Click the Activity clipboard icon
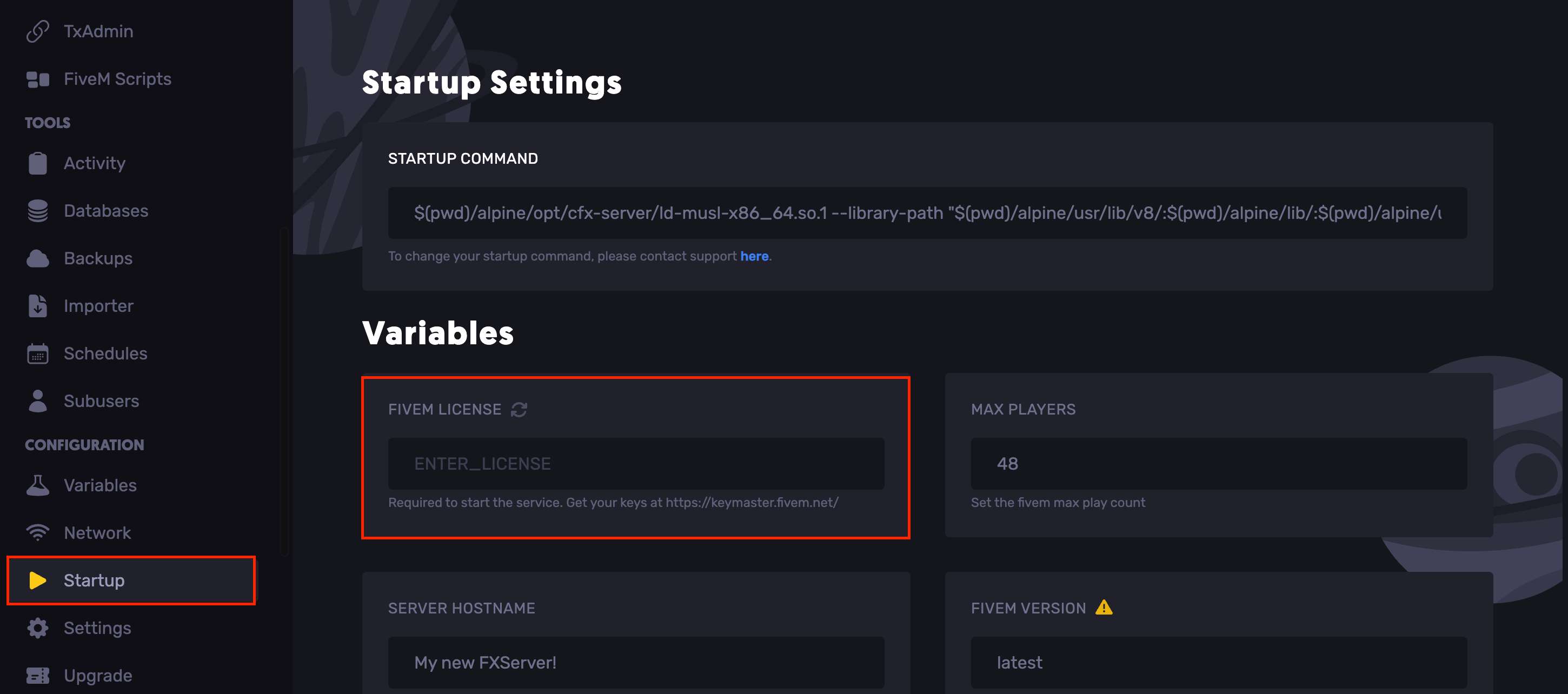This screenshot has height=694, width=1568. pos(37,163)
